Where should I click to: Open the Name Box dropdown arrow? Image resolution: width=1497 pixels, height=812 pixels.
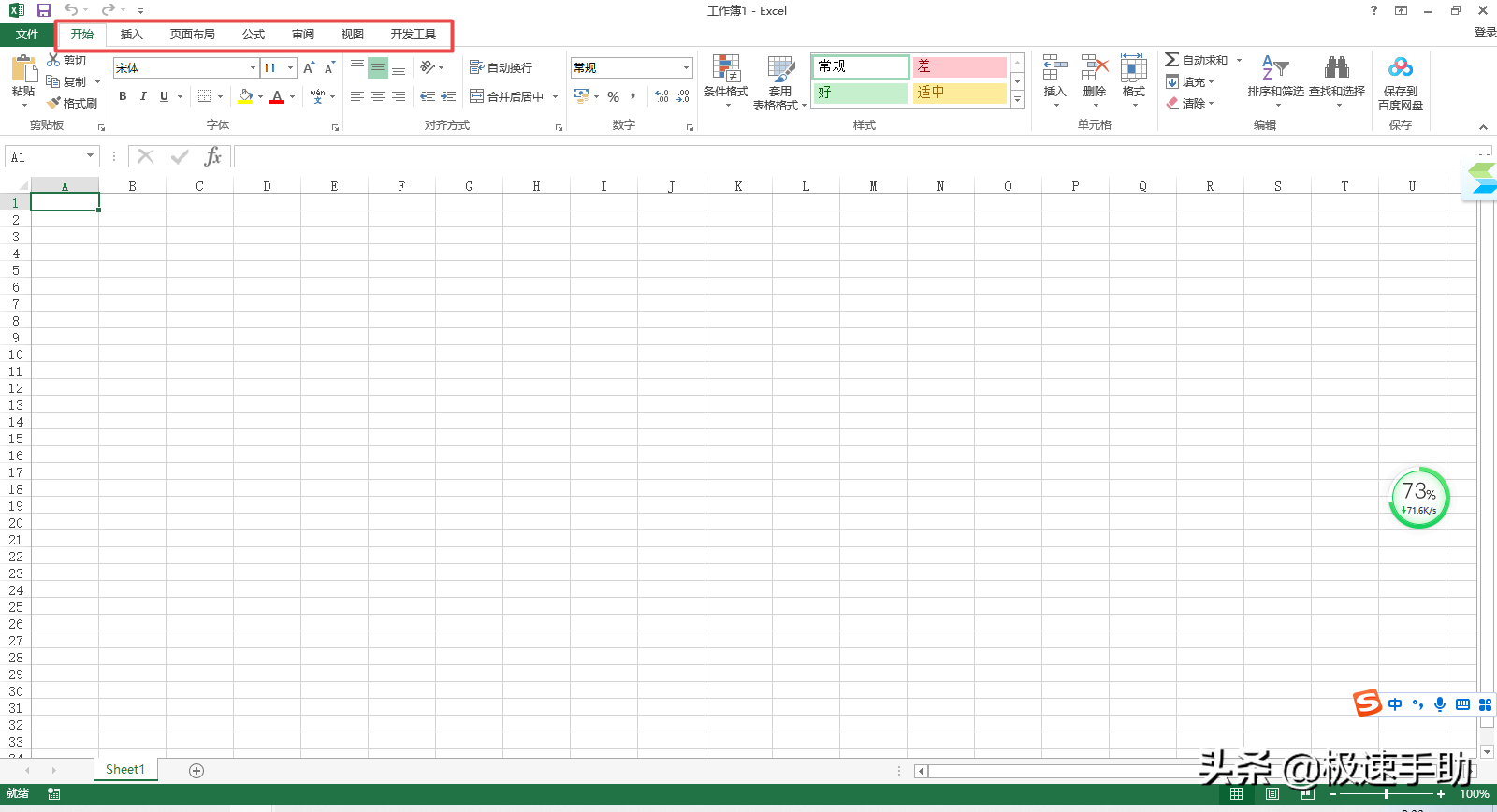pyautogui.click(x=91, y=156)
